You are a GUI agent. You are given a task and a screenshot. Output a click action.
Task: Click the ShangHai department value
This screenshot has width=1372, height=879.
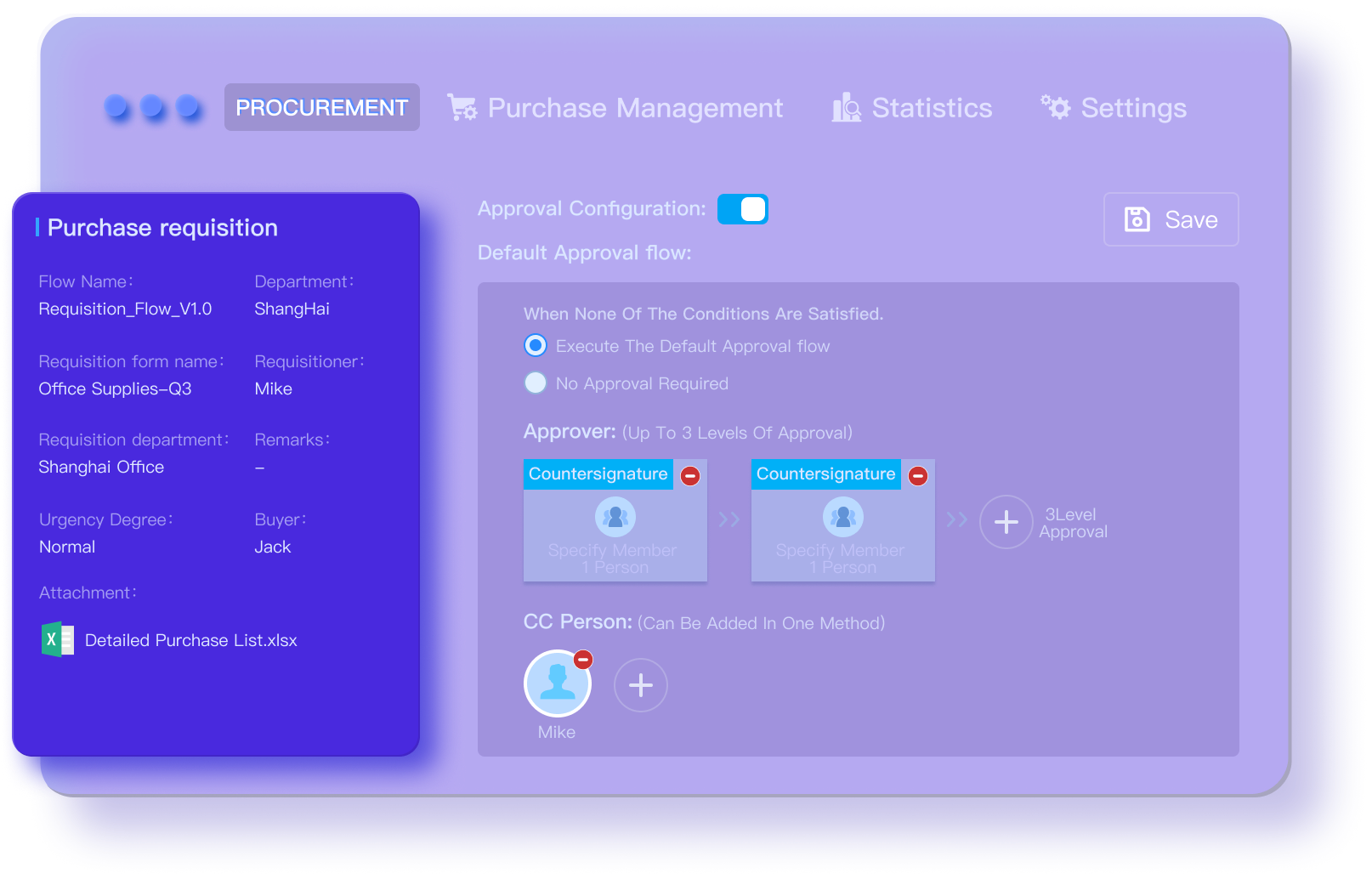292,309
